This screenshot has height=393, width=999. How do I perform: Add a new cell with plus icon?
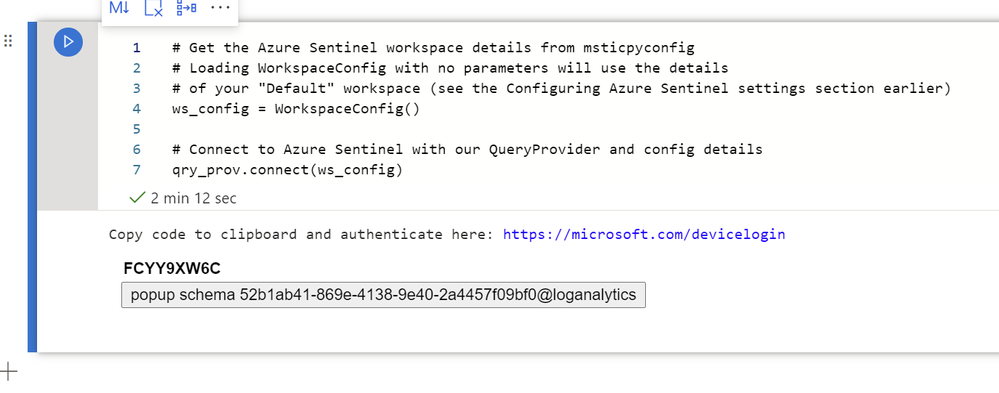click(8, 371)
